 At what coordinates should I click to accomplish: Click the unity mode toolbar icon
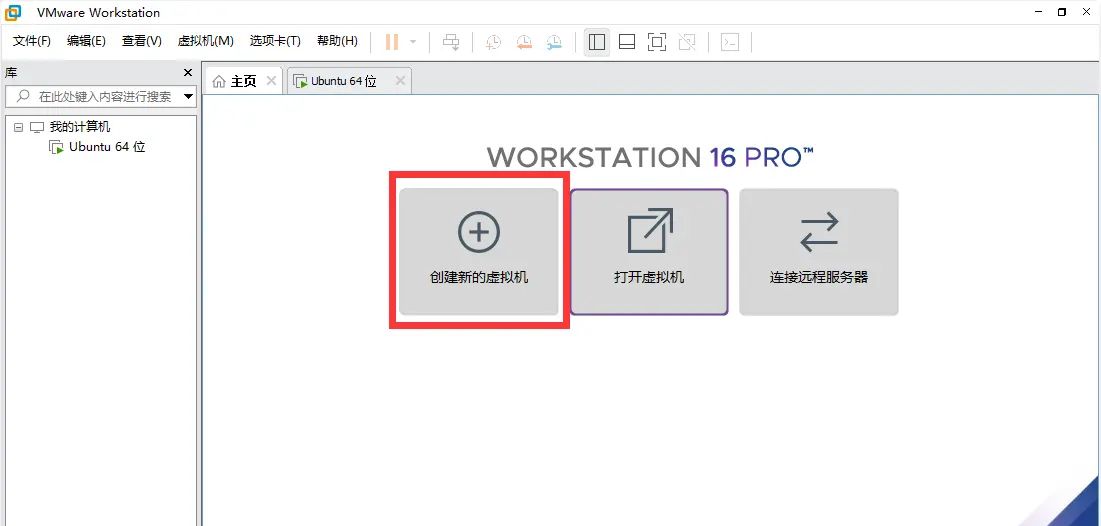687,42
